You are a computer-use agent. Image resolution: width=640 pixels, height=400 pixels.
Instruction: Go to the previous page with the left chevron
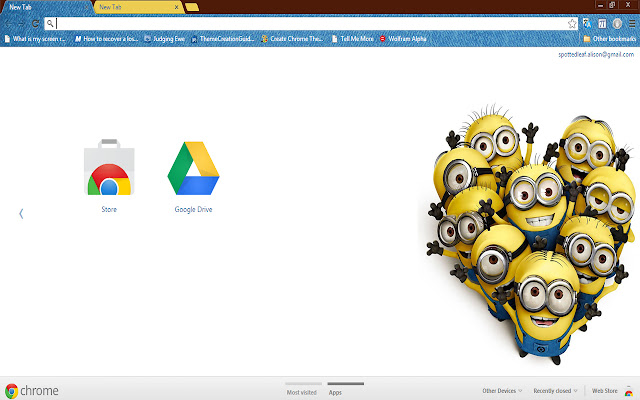click(21, 213)
